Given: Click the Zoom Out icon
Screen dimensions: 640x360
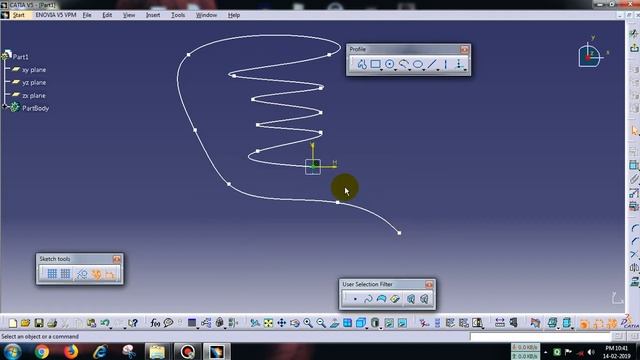Looking at the screenshot, I should (x=321, y=323).
